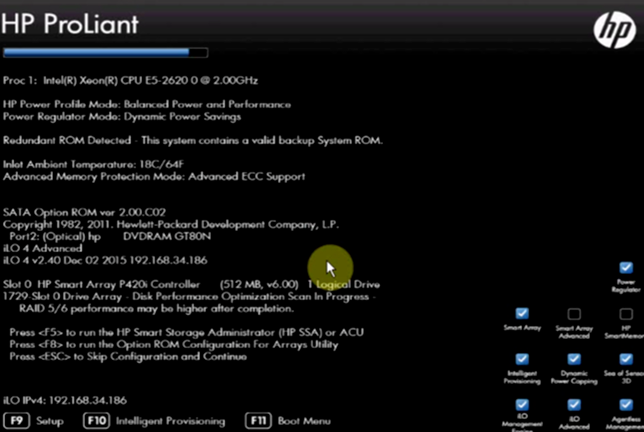Click the 'Press <F8> to run the Option ROM Configuration' line
The width and height of the screenshot is (644, 432).
coord(174,344)
